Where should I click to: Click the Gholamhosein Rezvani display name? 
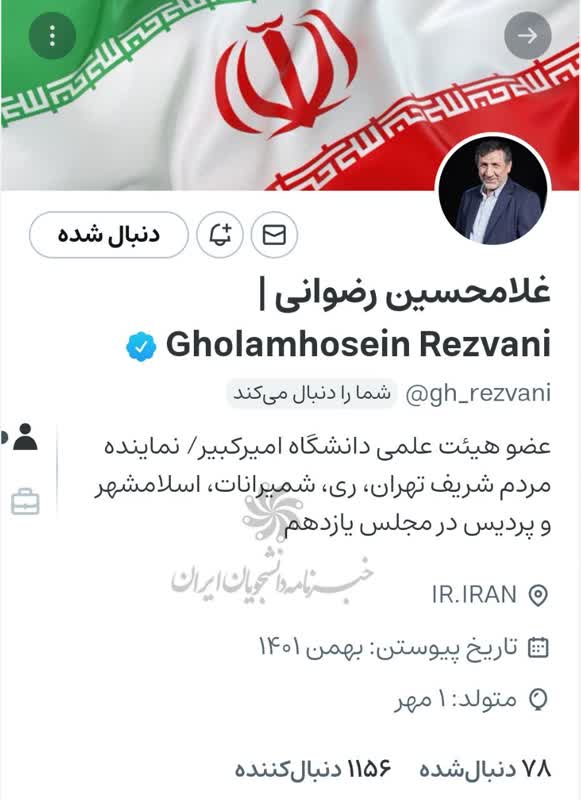click(359, 344)
